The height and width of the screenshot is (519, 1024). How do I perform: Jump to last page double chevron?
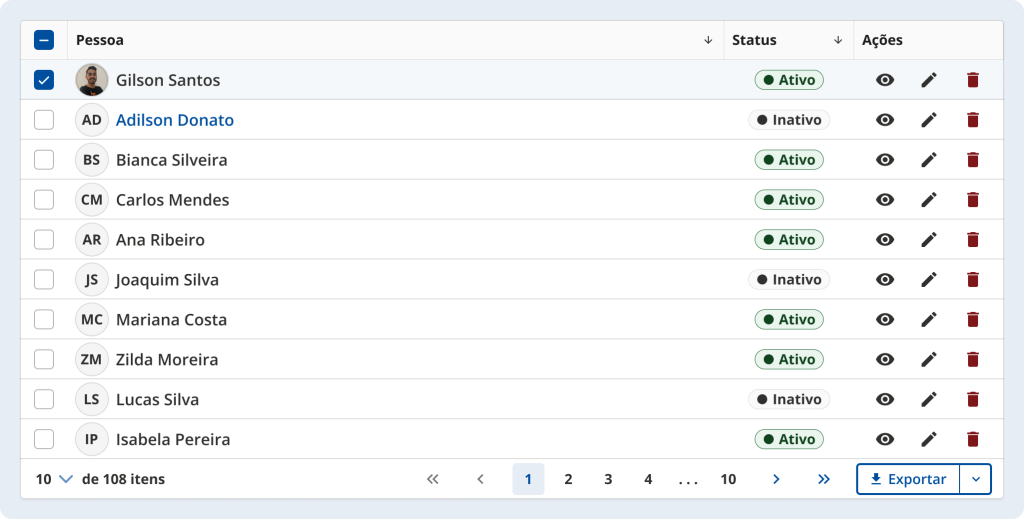824,479
